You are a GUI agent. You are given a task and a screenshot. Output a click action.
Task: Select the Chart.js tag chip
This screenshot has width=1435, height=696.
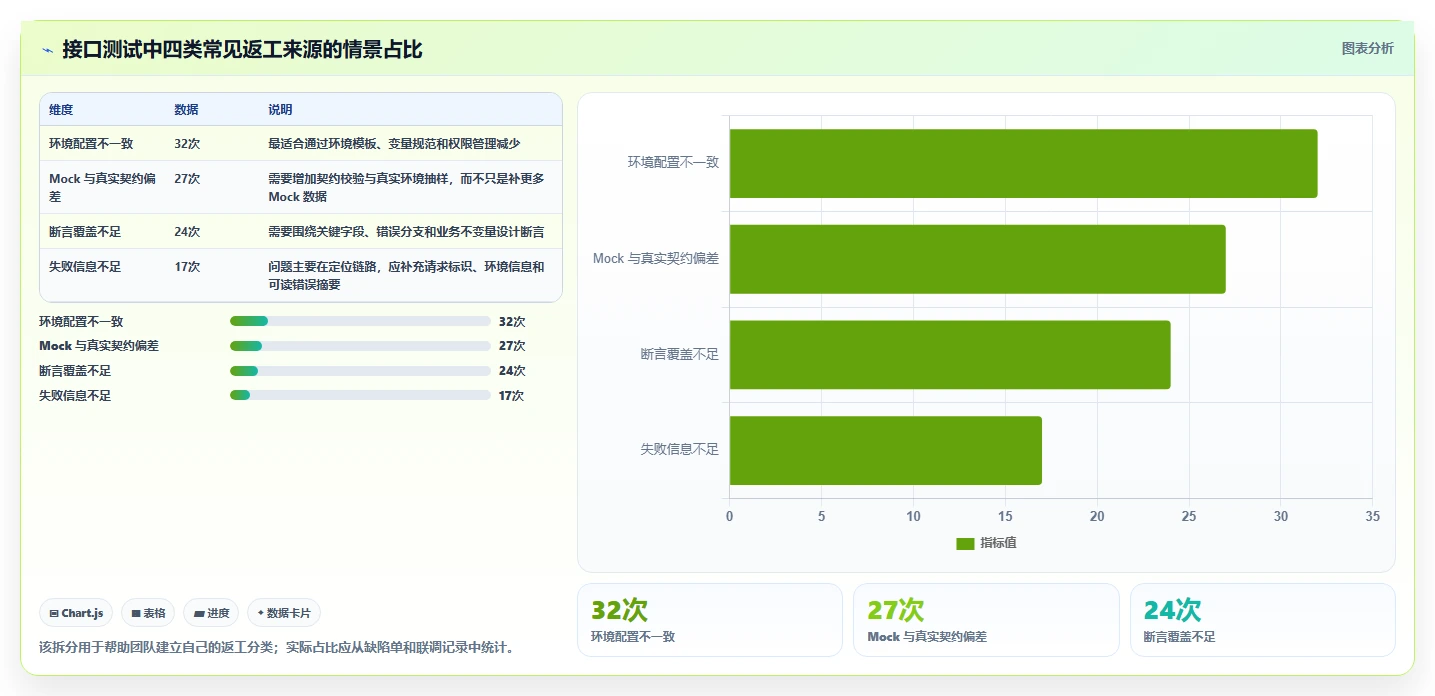pos(76,613)
